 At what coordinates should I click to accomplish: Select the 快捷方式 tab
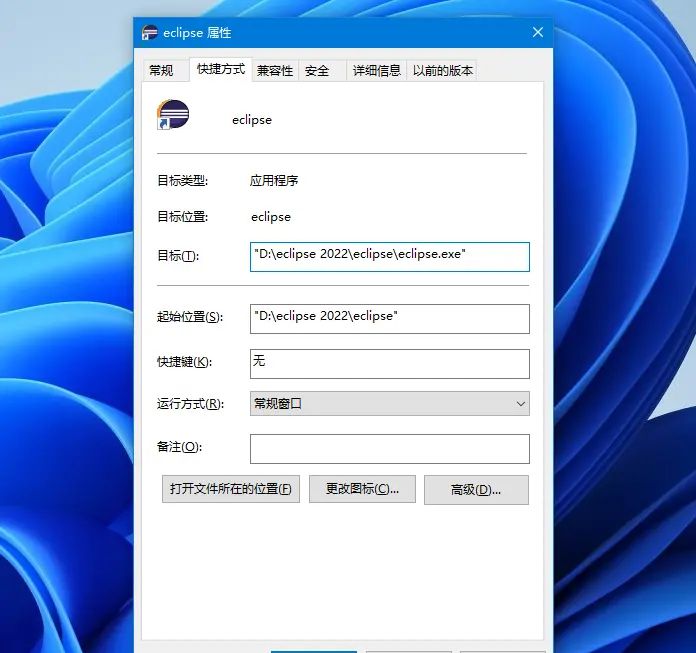point(220,69)
